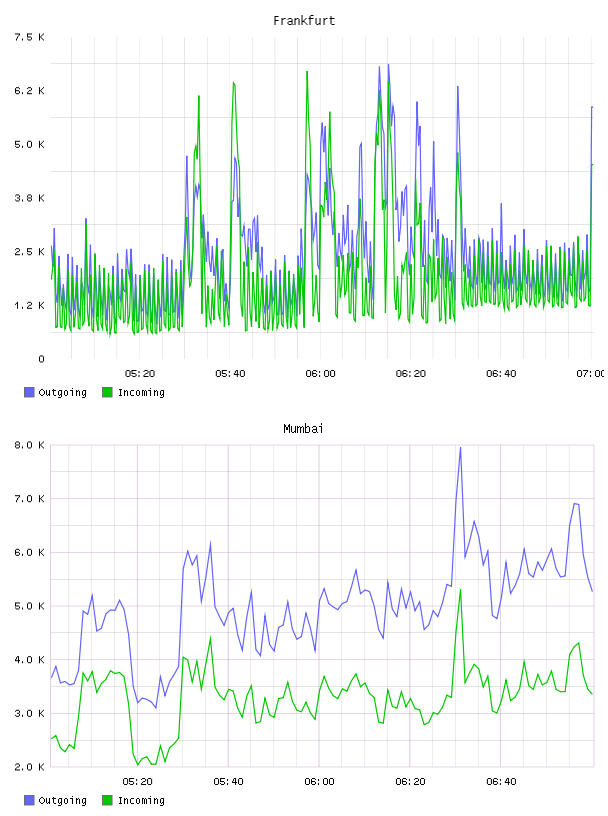608x816 pixels.
Task: Click the 07:00 time label on Frankfurt
Action: 591,374
